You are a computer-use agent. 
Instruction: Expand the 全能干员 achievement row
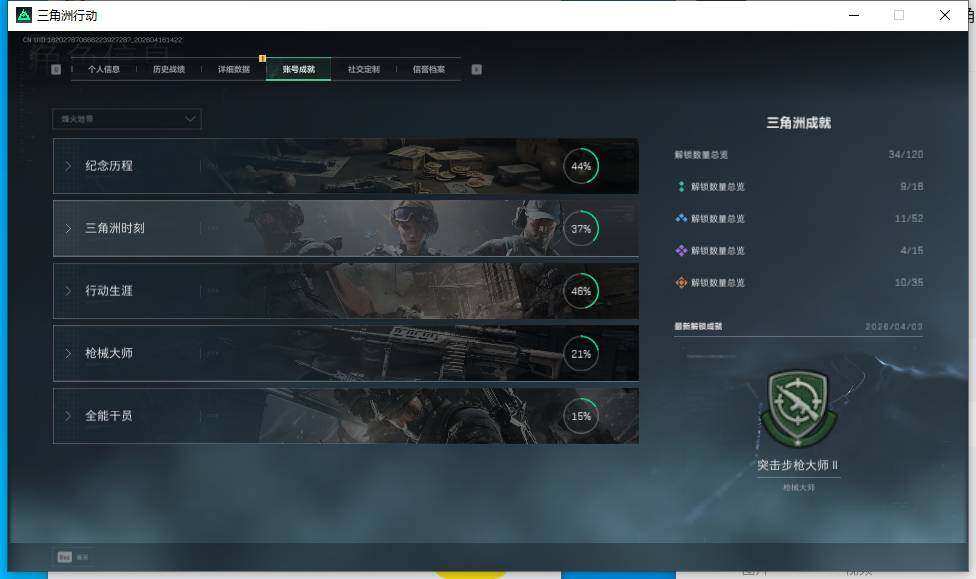[345, 416]
